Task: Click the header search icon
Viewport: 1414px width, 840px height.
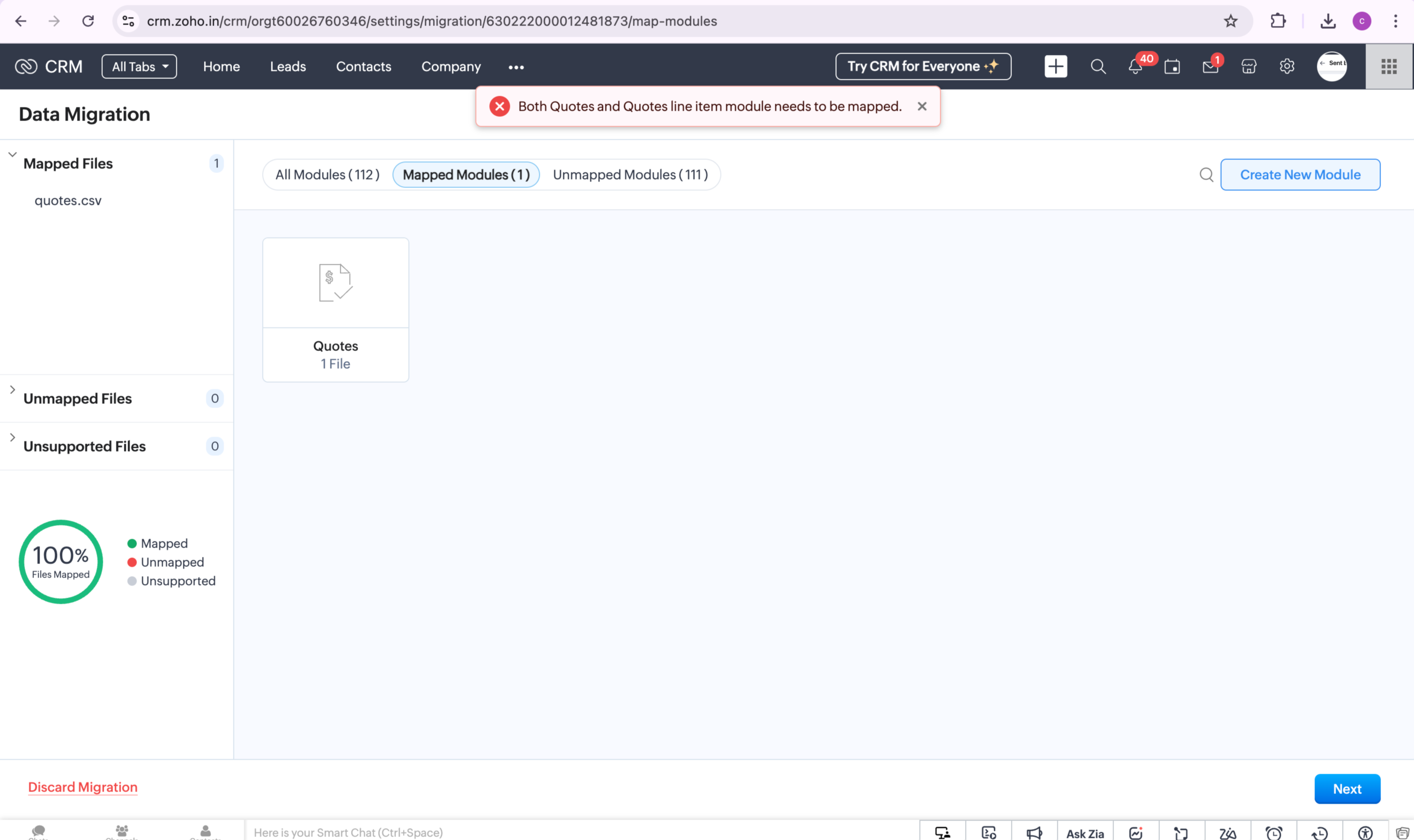Action: tap(1097, 67)
